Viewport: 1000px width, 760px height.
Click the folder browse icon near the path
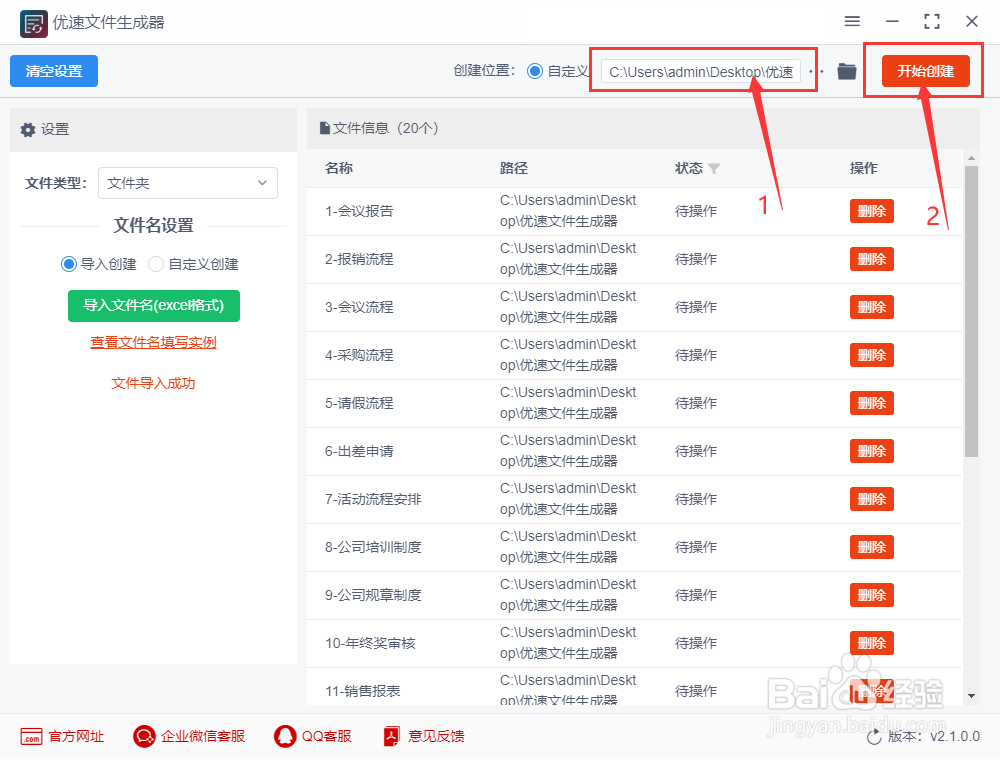point(846,71)
